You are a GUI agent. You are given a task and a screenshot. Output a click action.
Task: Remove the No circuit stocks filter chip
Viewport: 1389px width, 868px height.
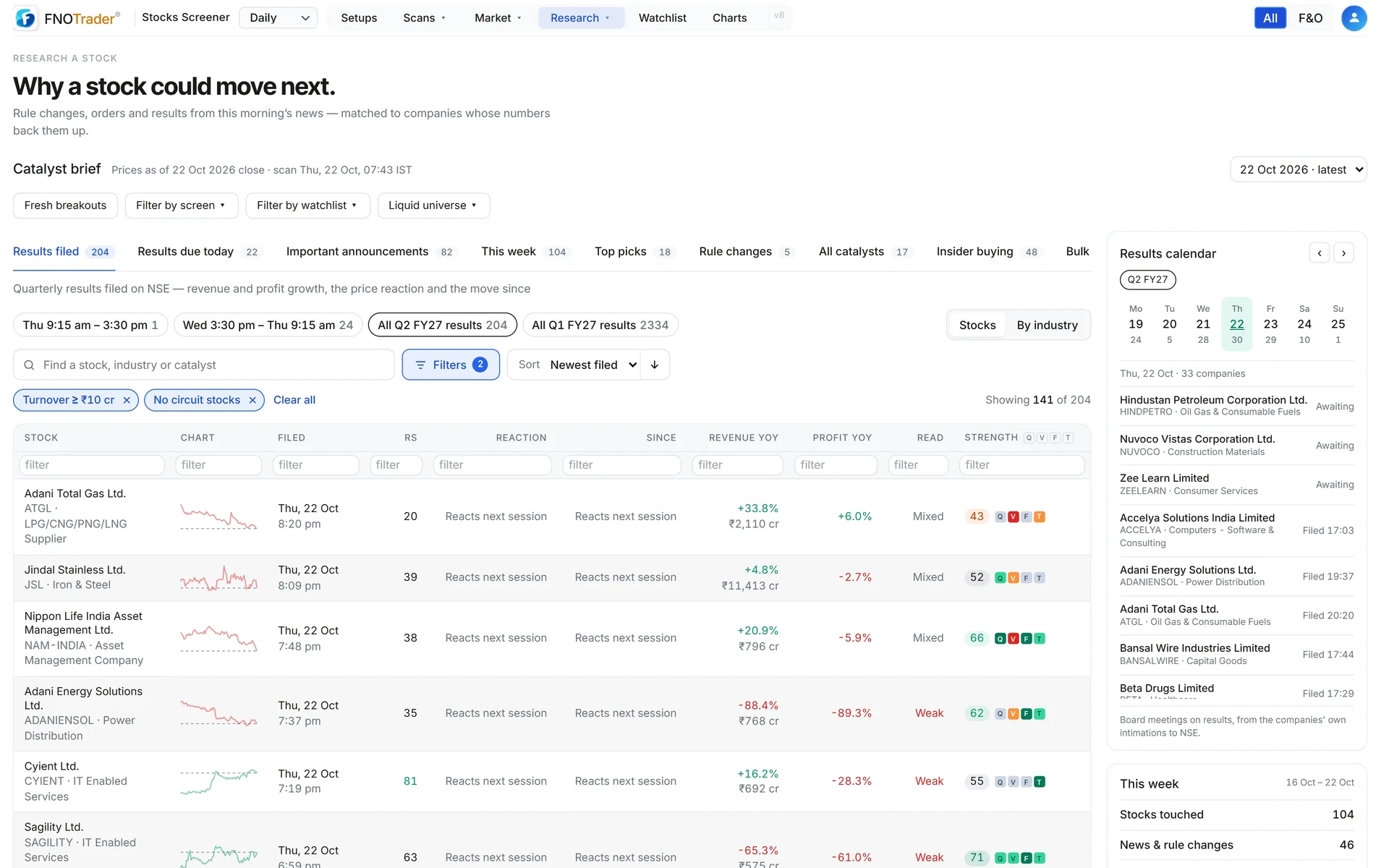point(252,400)
